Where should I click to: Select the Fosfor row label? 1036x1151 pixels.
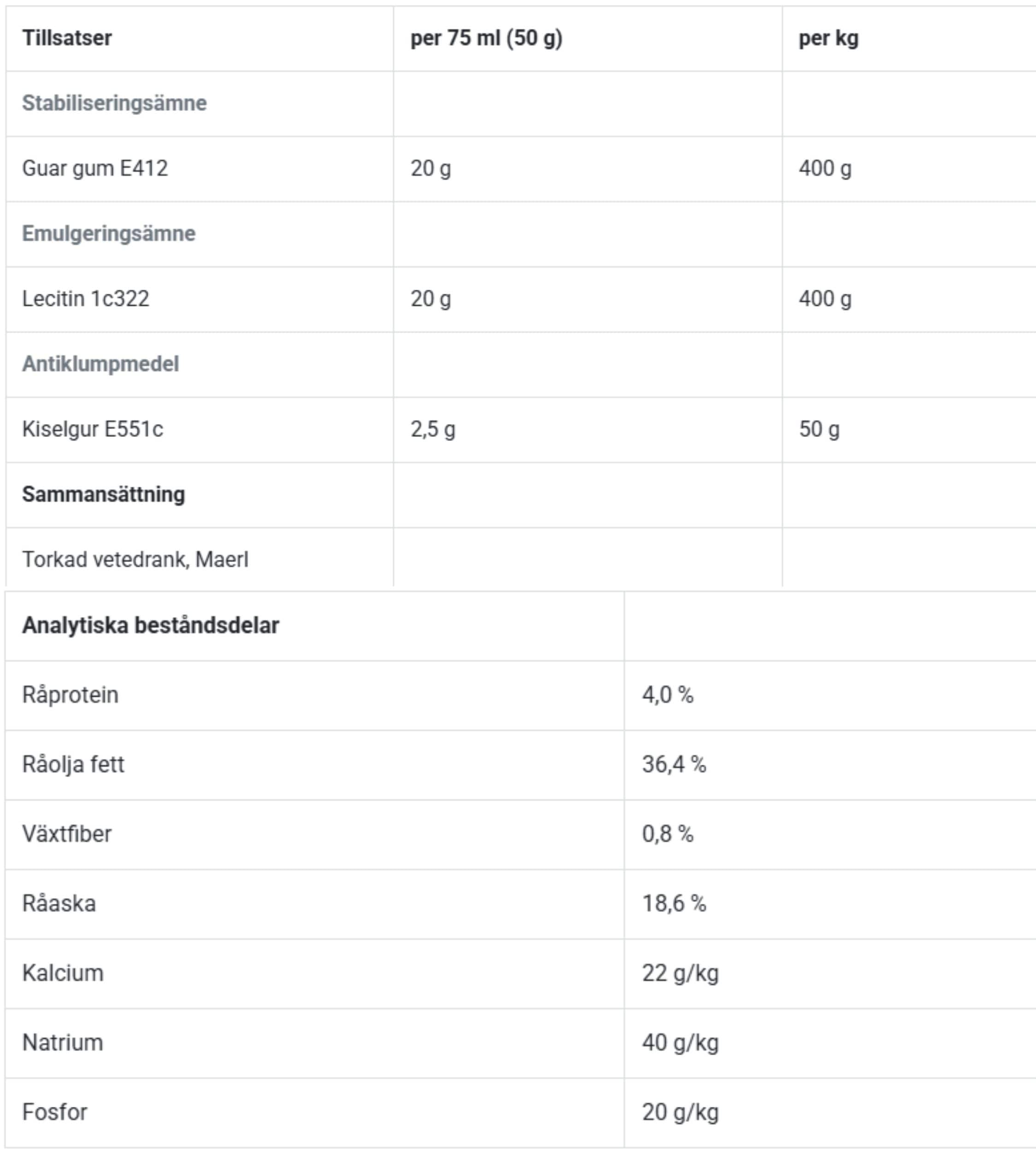tap(55, 1112)
